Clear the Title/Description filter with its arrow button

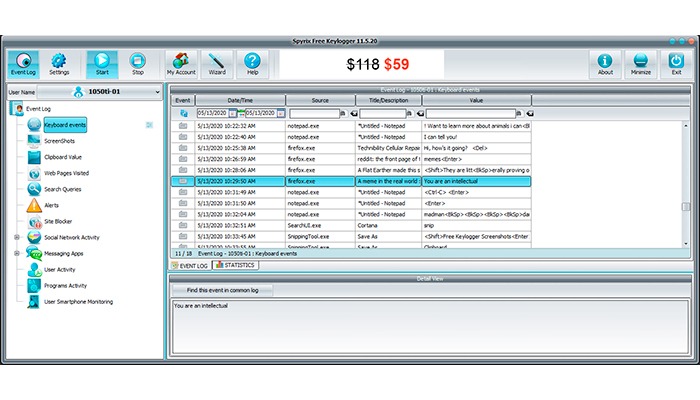point(420,114)
